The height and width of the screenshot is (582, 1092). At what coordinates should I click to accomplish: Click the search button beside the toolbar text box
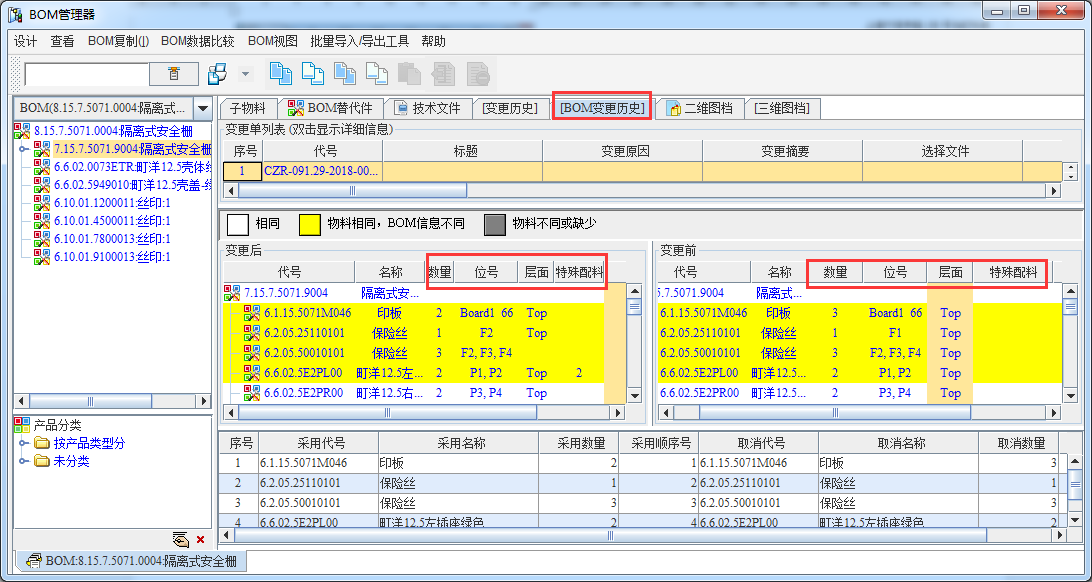174,74
